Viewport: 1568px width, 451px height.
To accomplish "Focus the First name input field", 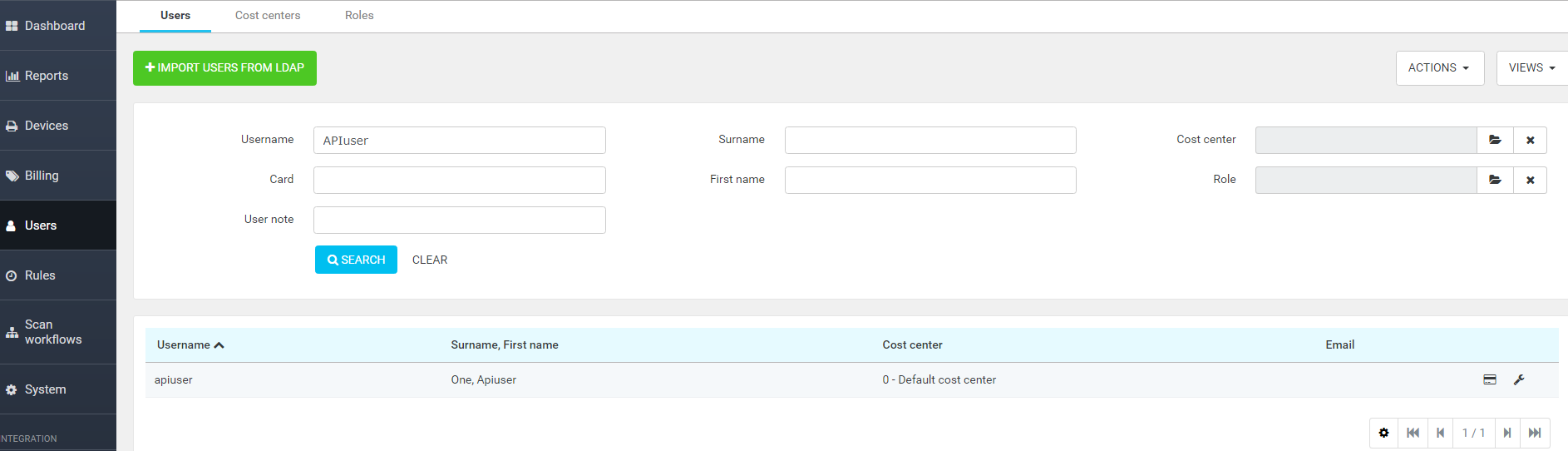I will click(930, 180).
